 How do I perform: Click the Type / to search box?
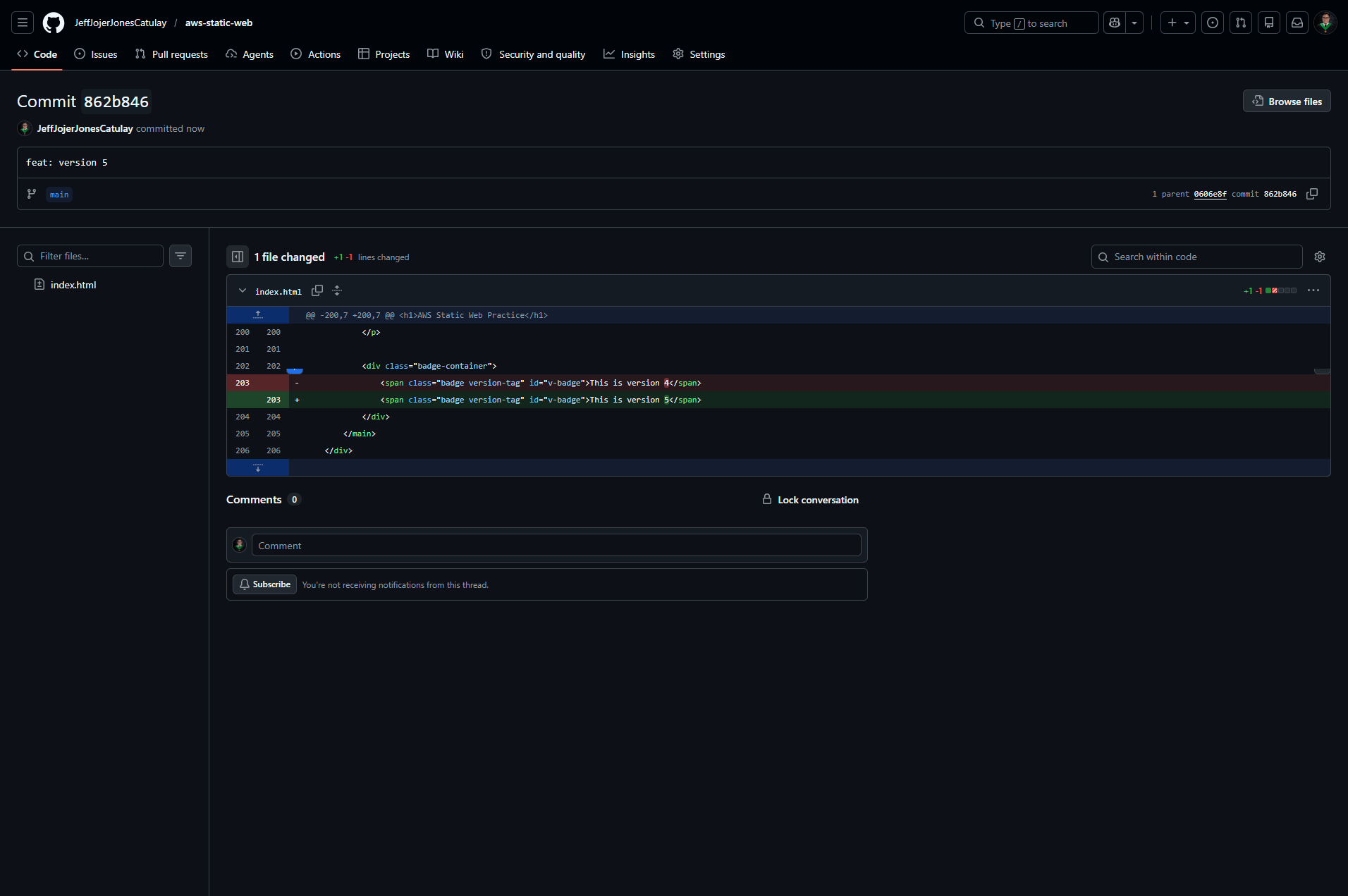(x=1031, y=23)
